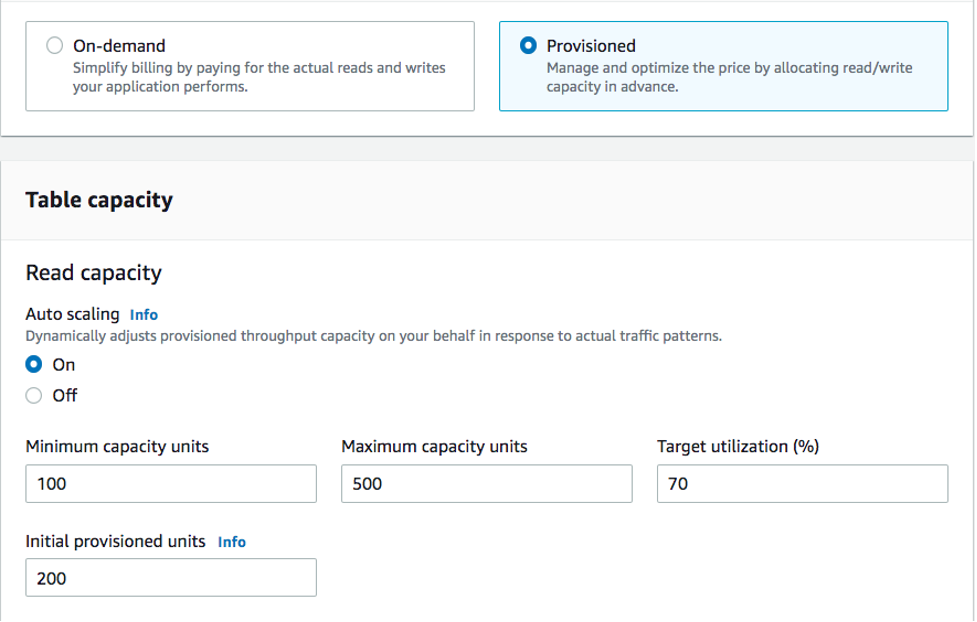Turn Auto scaling Off

33,392
